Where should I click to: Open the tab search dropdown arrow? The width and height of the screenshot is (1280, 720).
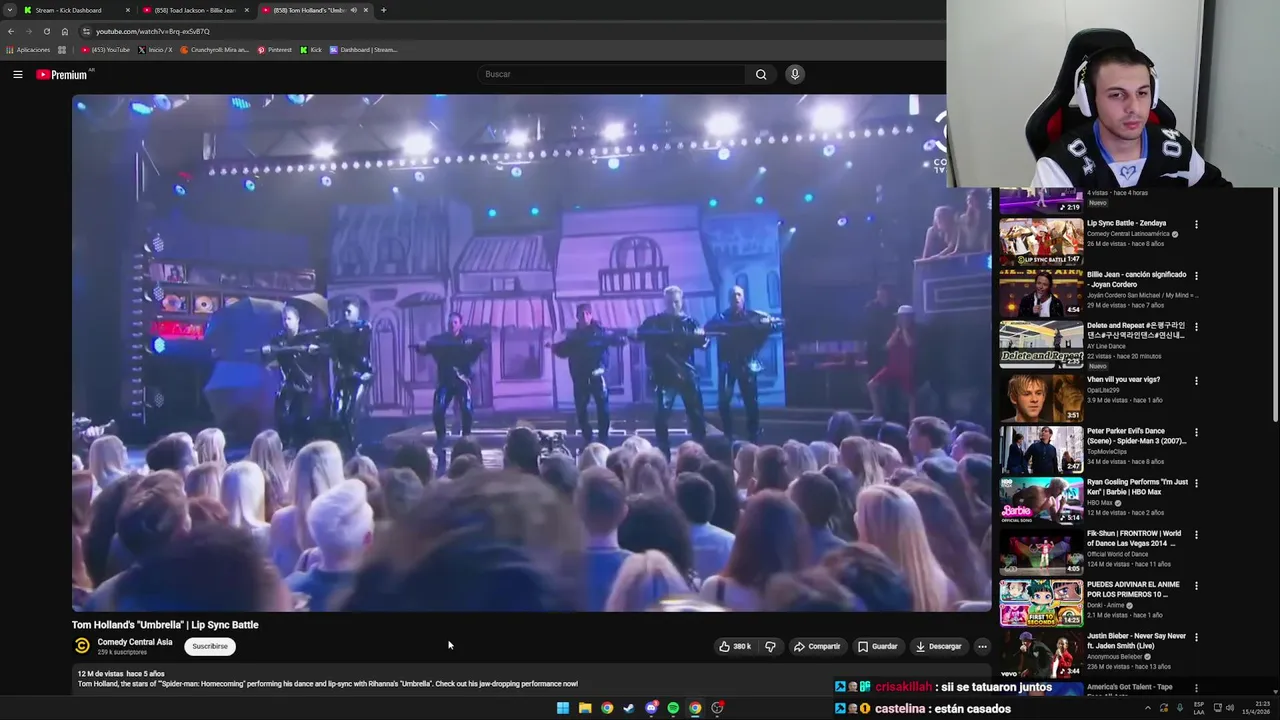coord(9,10)
